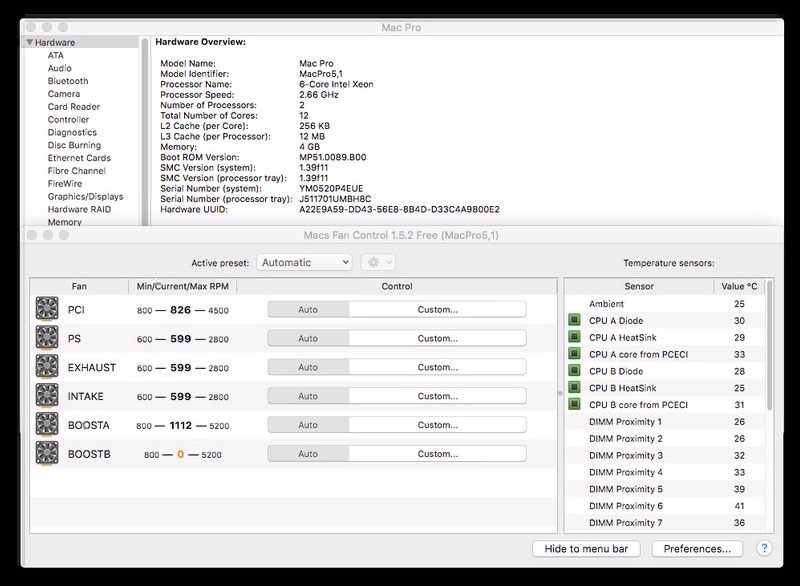Choose Custom control for PCI fan
Screen dimensions: 800x586
tap(438, 310)
